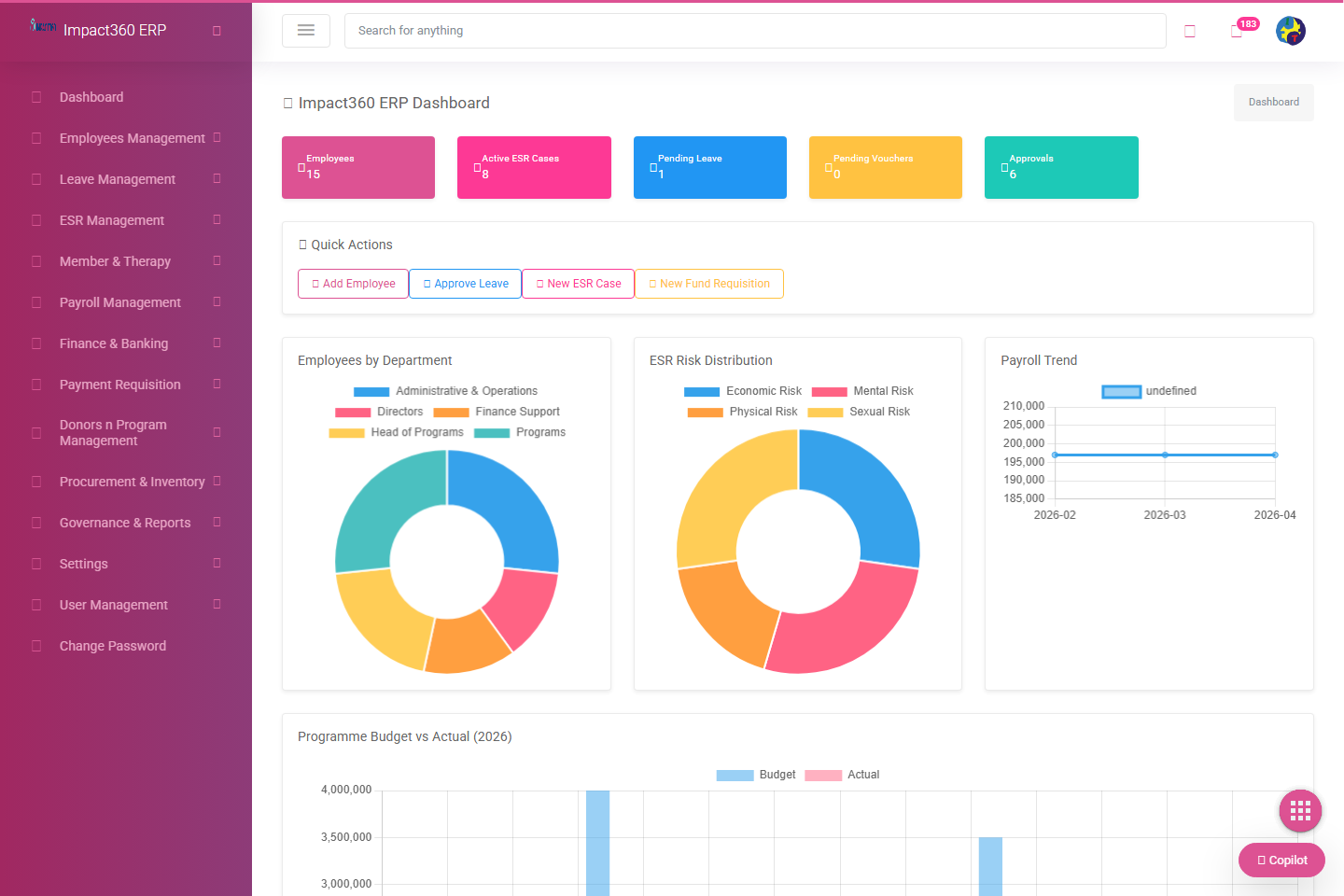Toggle Programs legend entry
Screen dimensions: 1344x896
520,432
